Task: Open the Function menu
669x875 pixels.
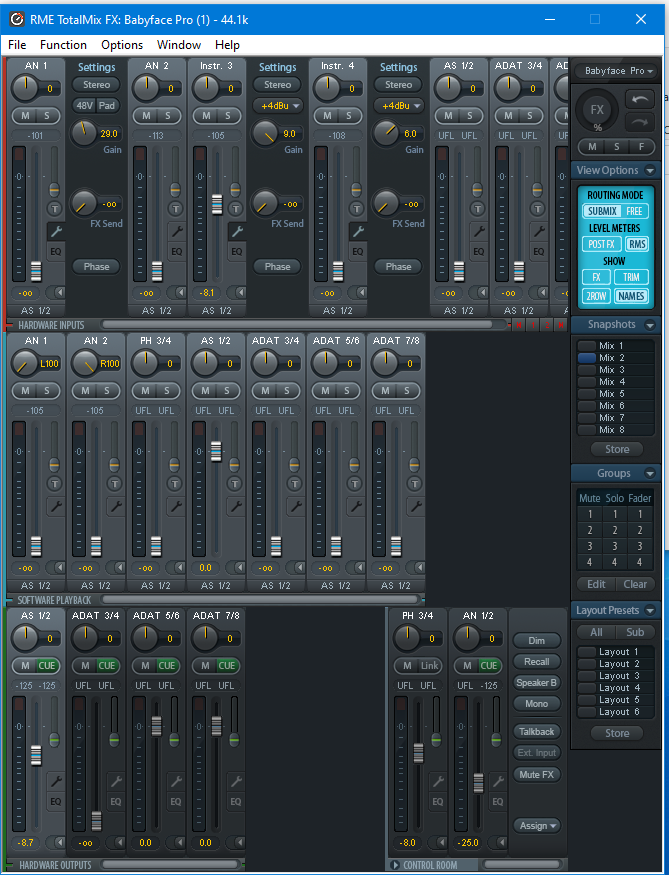Action: click(63, 45)
